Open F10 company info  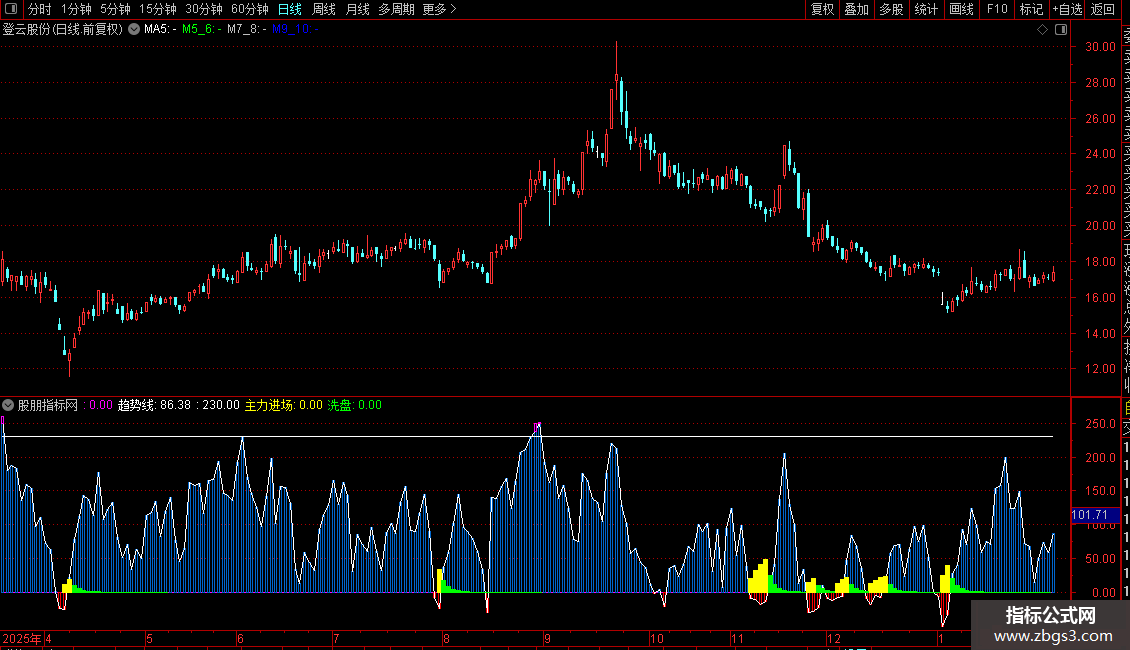[997, 9]
